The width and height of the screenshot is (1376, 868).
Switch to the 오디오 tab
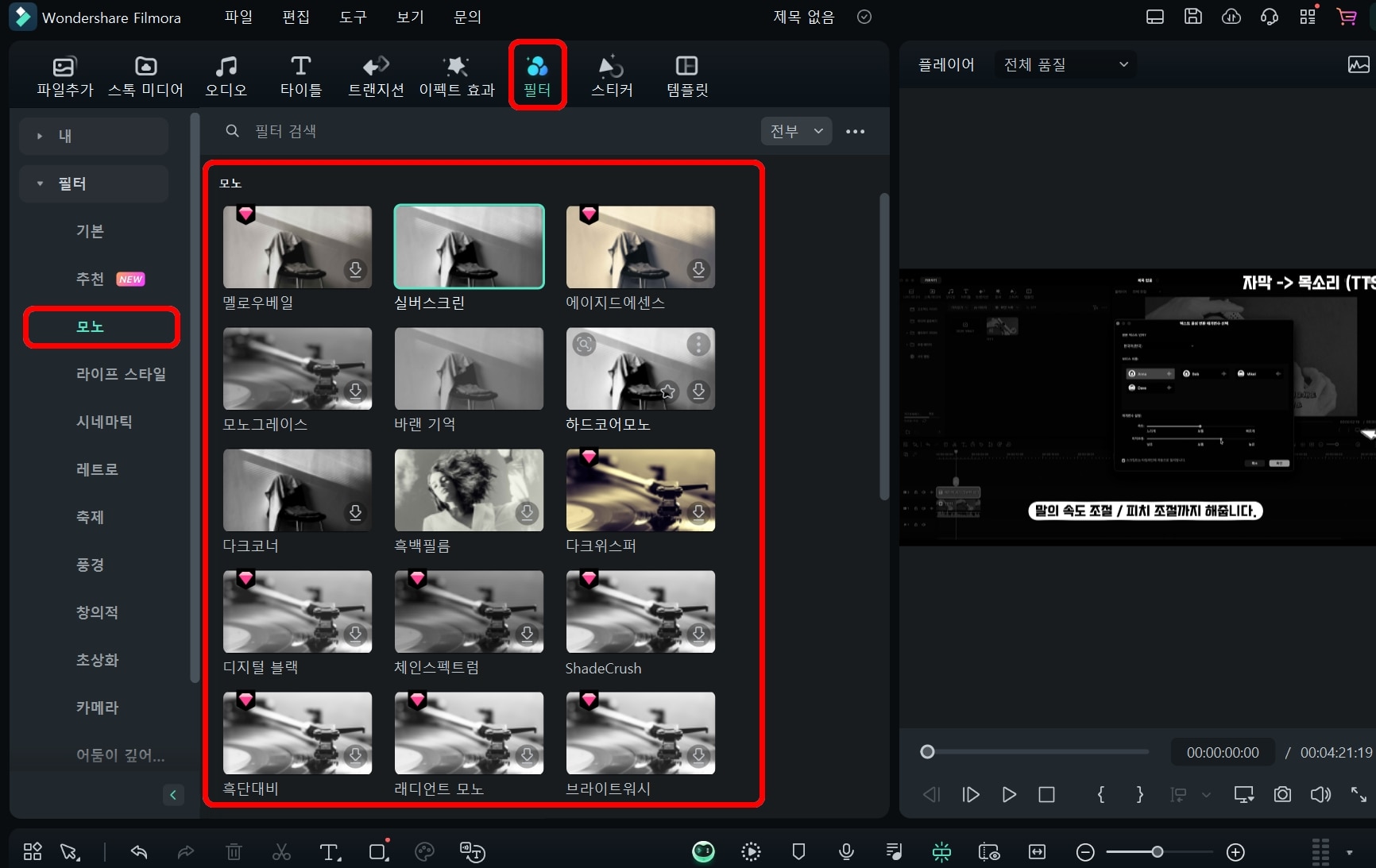point(226,76)
